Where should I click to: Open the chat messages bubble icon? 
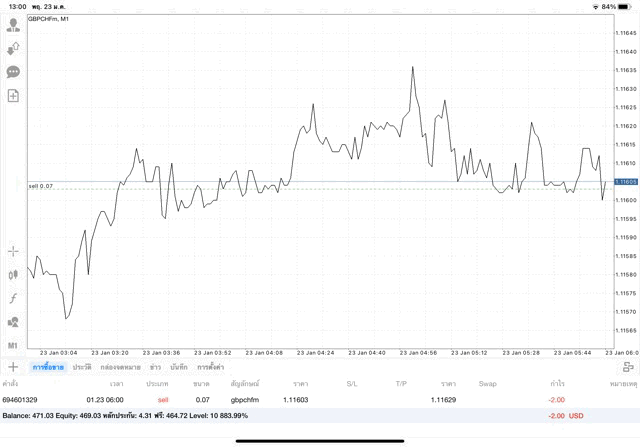pyautogui.click(x=13, y=72)
